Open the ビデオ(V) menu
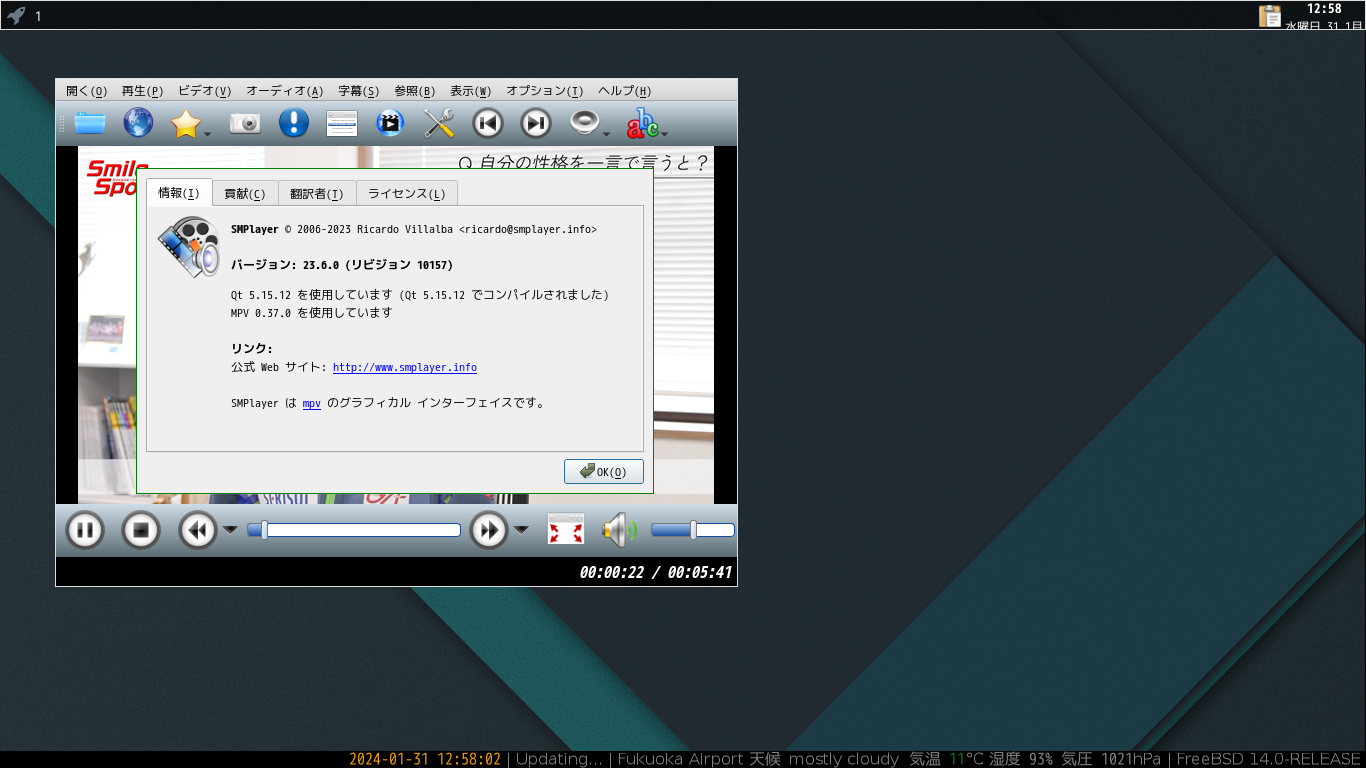Viewport: 1366px width, 768px height. coord(204,91)
